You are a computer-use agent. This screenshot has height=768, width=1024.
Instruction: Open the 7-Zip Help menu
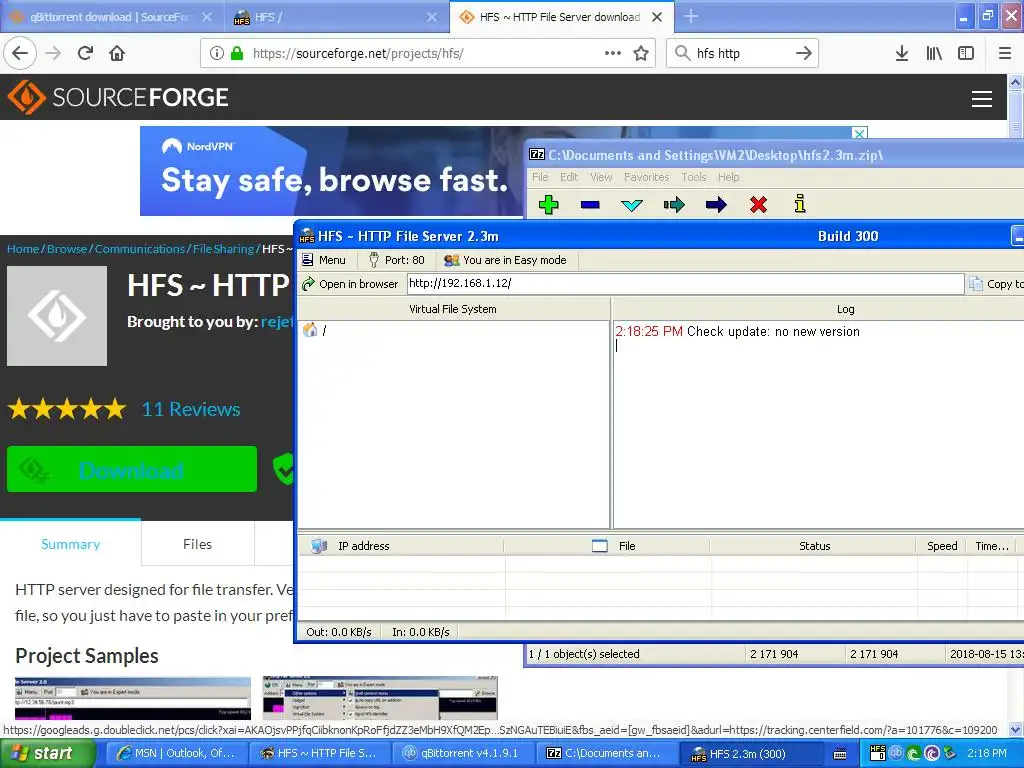728,177
